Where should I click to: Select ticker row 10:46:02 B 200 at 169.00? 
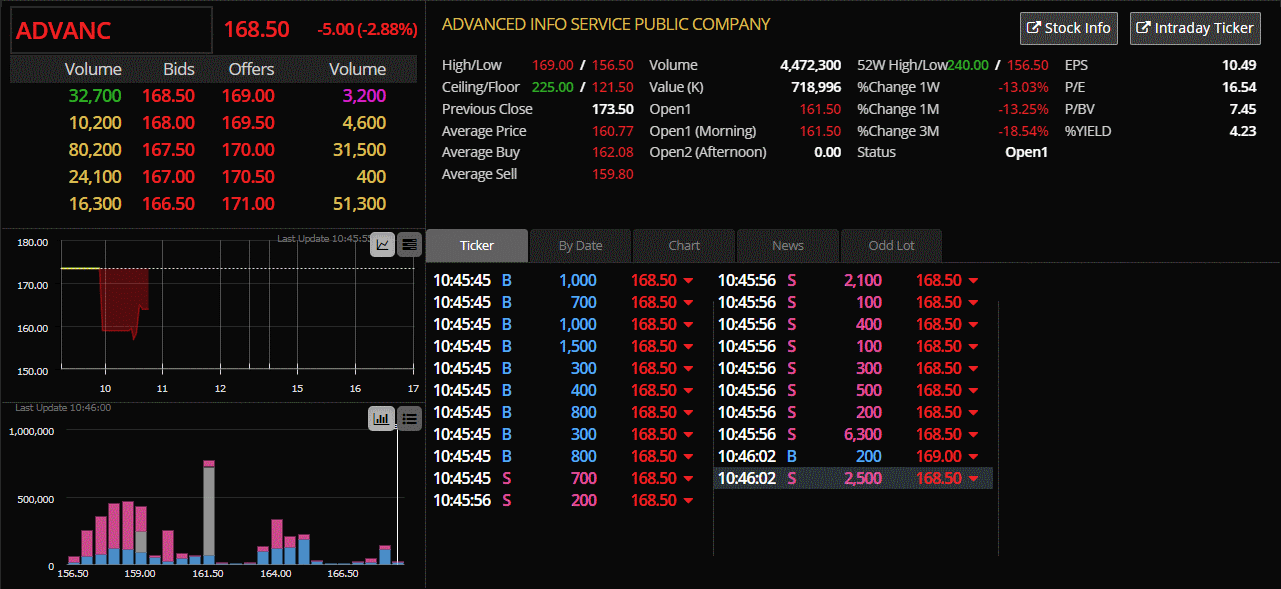[854, 456]
